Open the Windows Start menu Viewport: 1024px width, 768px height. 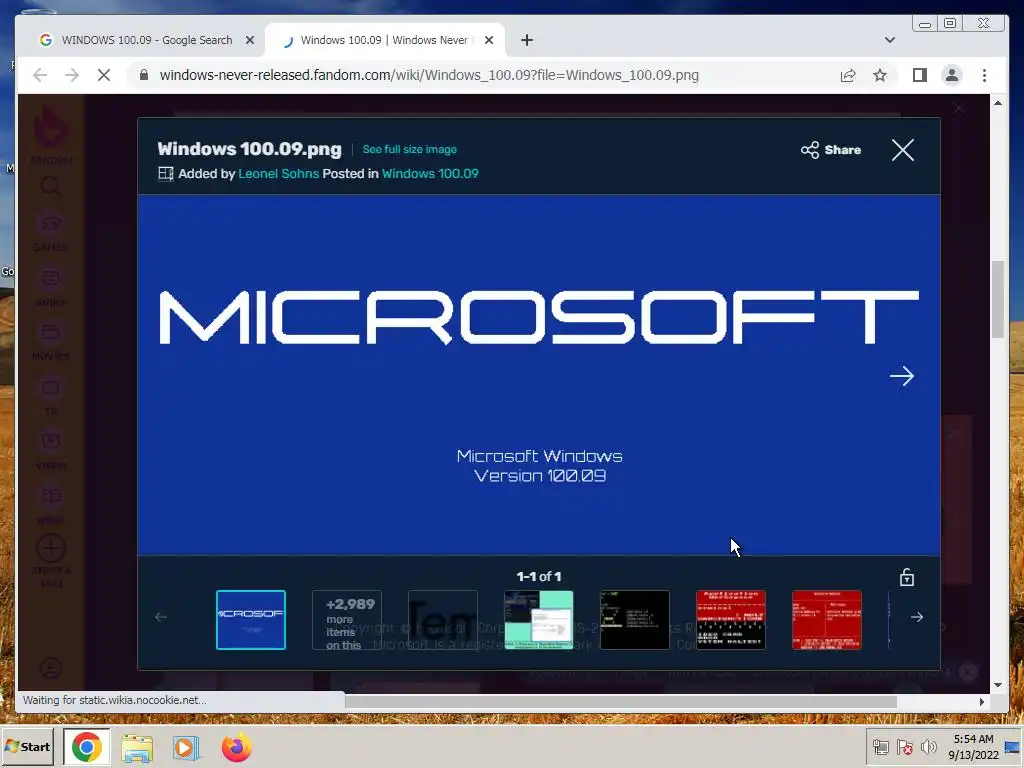(27, 746)
